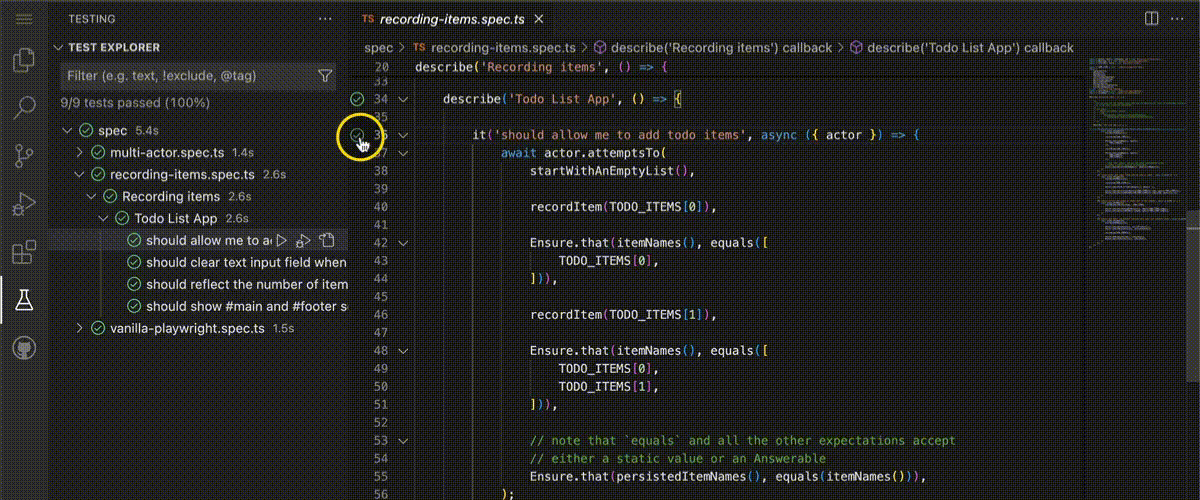Click the passed test gutter icon at line 36

[357, 134]
